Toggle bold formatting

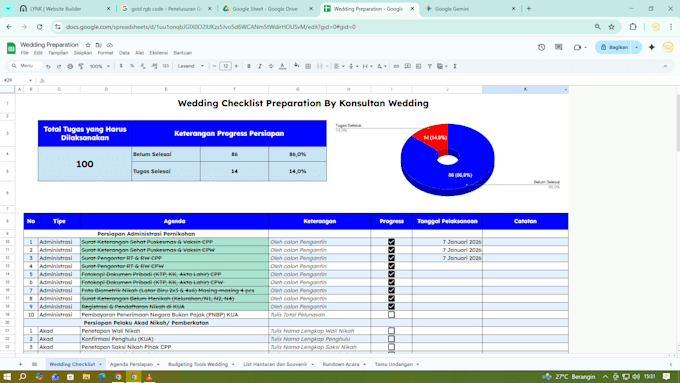pos(249,66)
